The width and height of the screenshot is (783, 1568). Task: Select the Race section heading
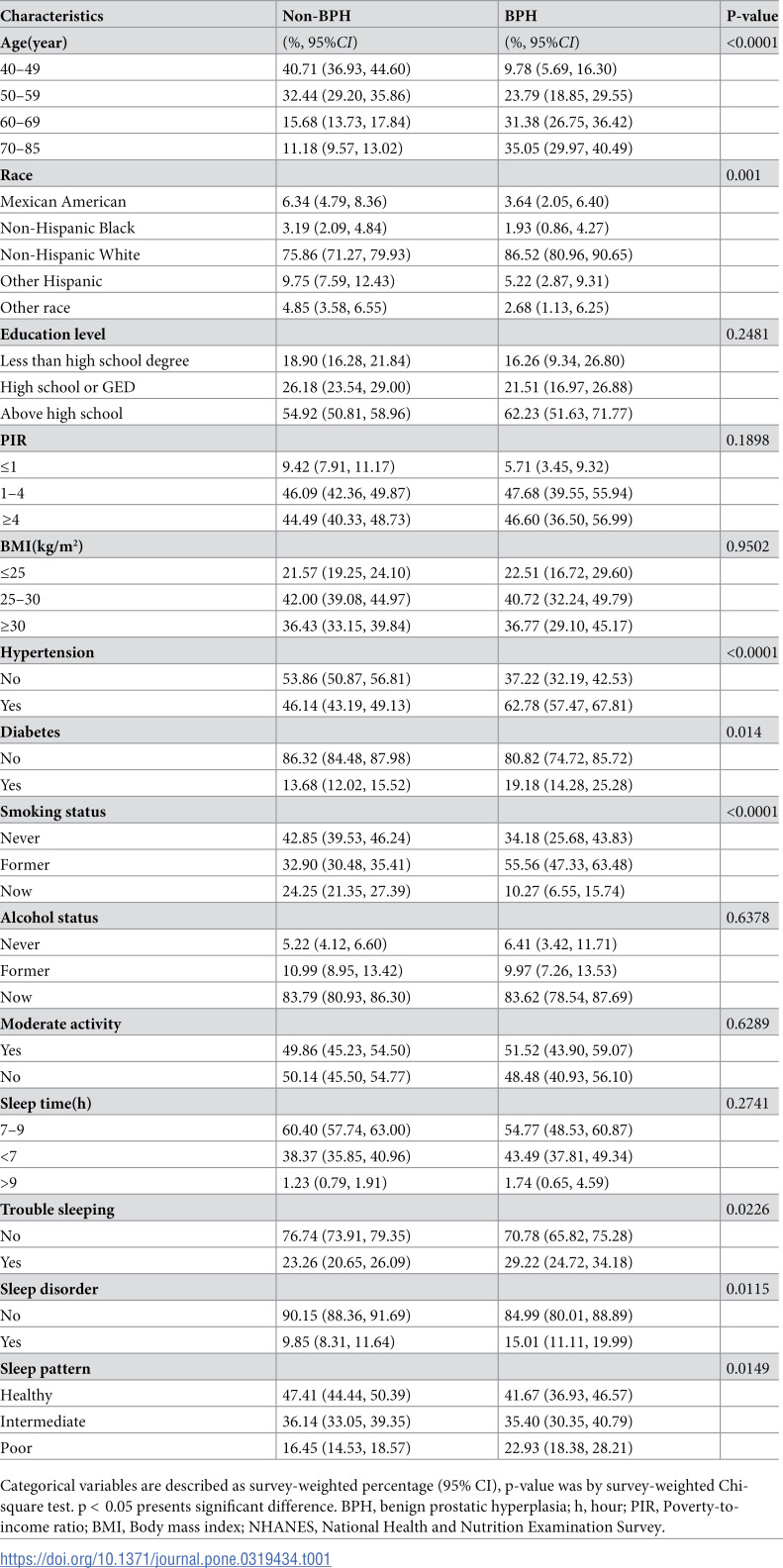(17, 175)
